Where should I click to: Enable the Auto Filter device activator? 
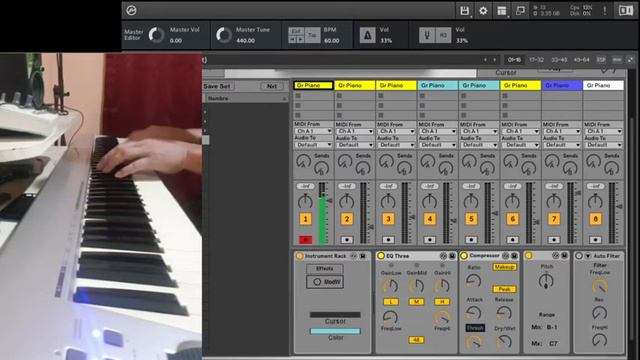pyautogui.click(x=579, y=256)
